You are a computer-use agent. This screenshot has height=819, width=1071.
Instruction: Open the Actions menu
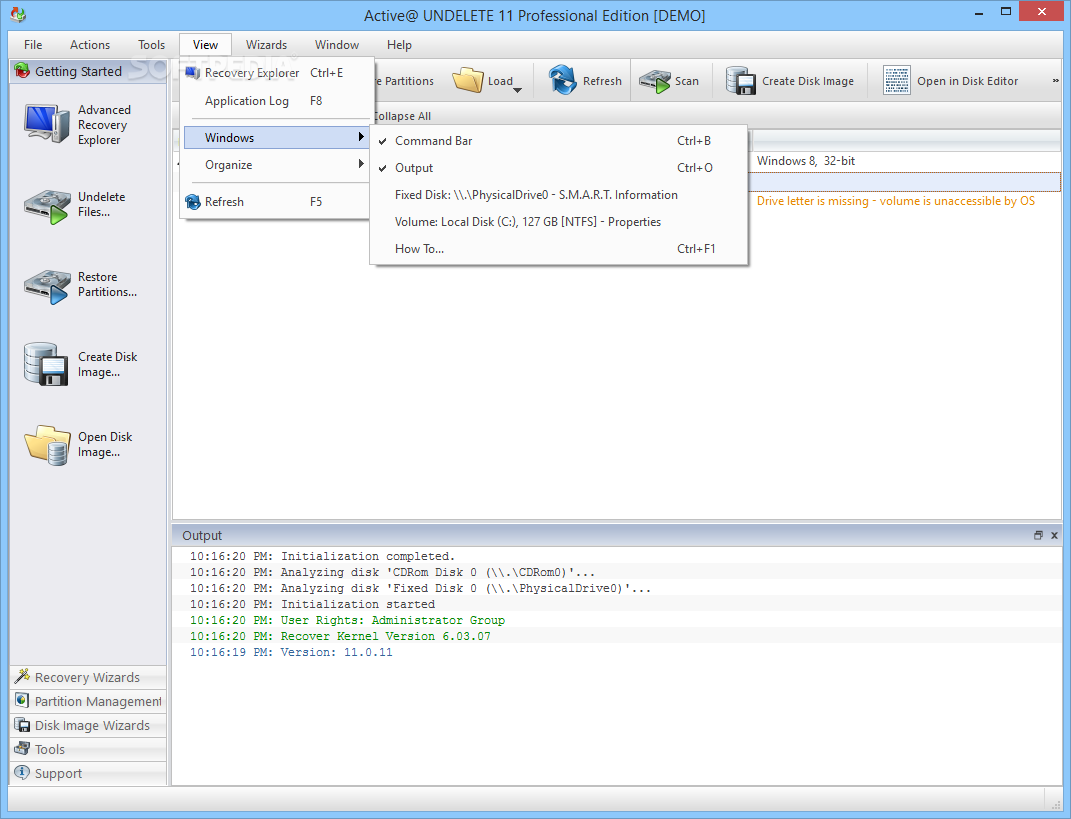point(89,44)
